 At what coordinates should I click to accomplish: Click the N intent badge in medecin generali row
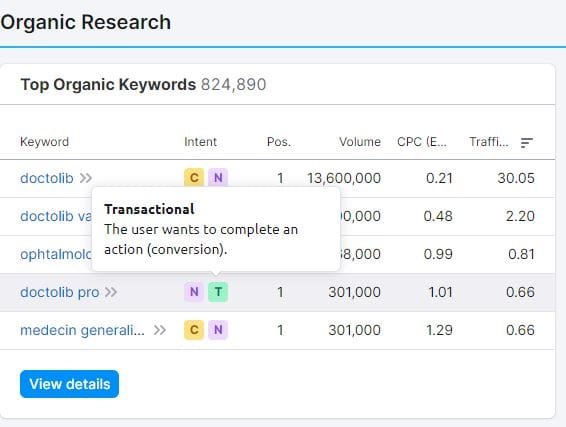[x=218, y=330]
